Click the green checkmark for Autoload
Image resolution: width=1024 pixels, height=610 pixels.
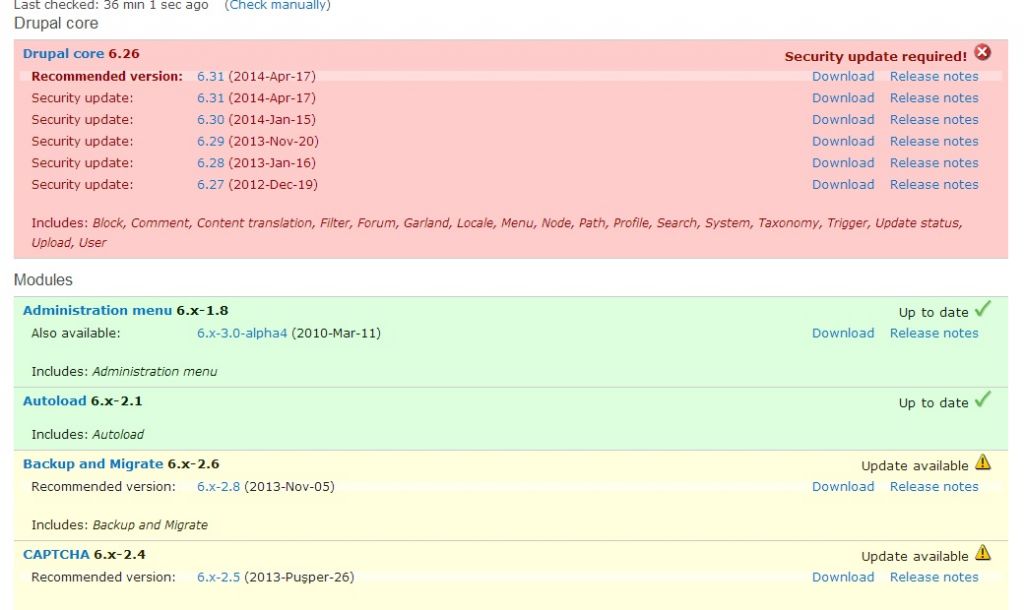click(x=983, y=400)
